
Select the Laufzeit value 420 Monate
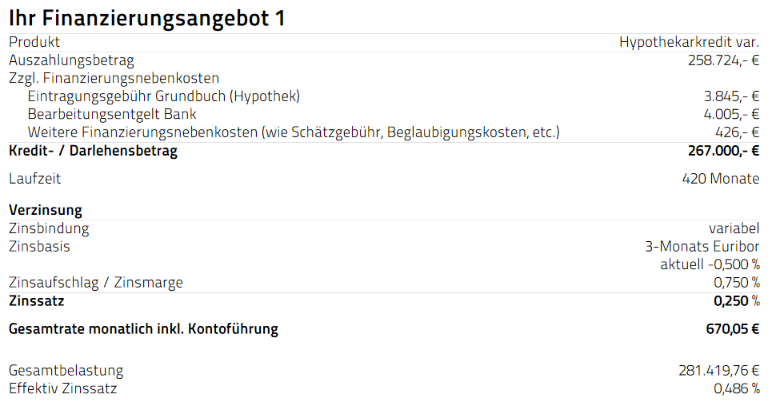(x=721, y=178)
